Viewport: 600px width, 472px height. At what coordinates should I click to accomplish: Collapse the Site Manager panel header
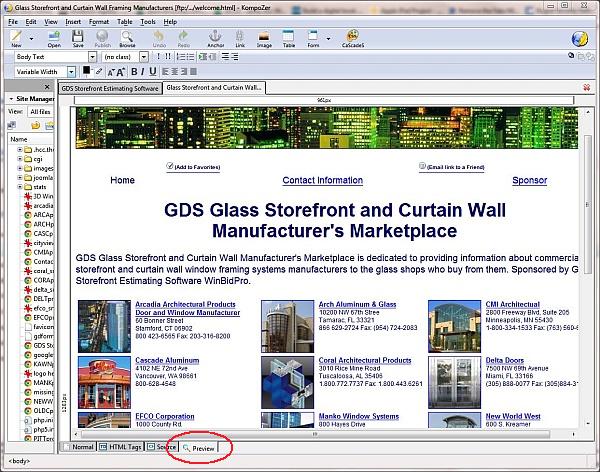(x=11, y=99)
